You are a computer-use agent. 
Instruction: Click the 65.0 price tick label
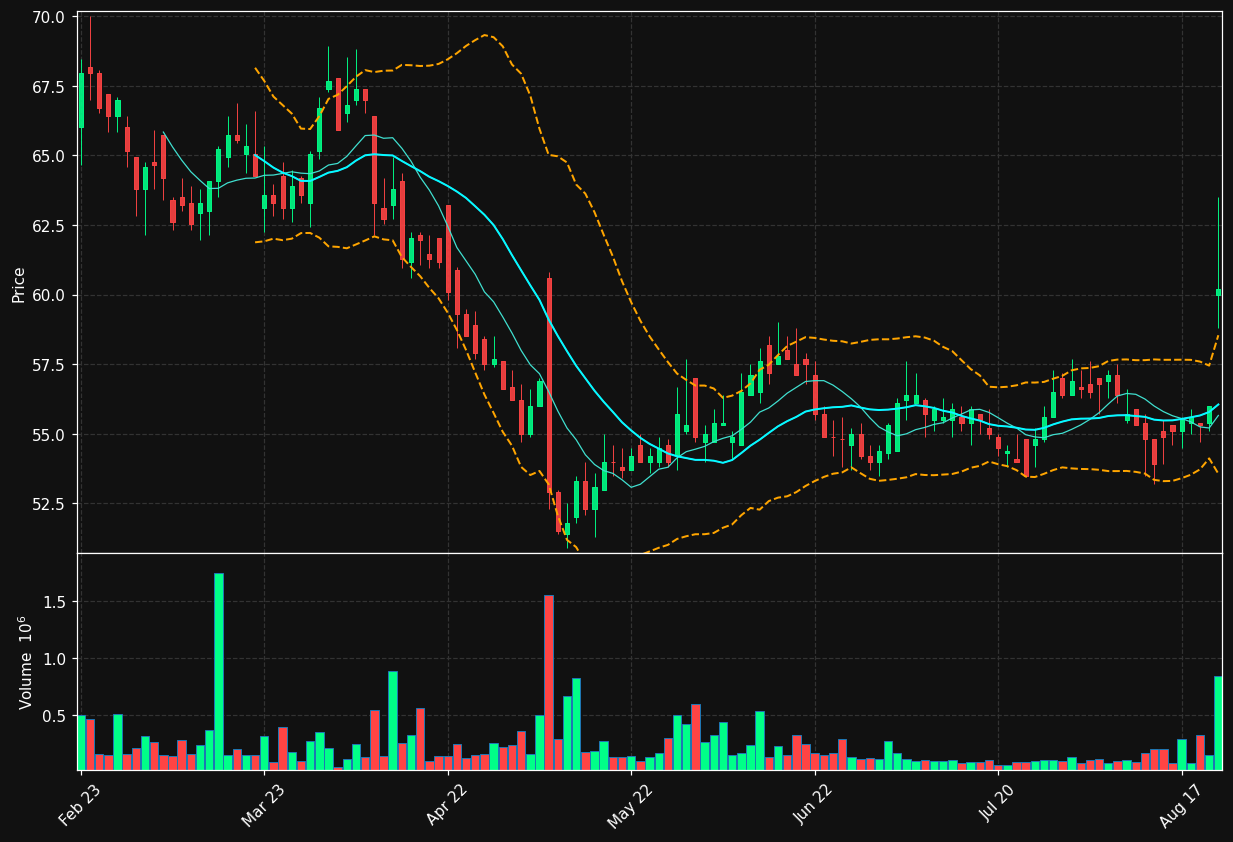pos(49,156)
